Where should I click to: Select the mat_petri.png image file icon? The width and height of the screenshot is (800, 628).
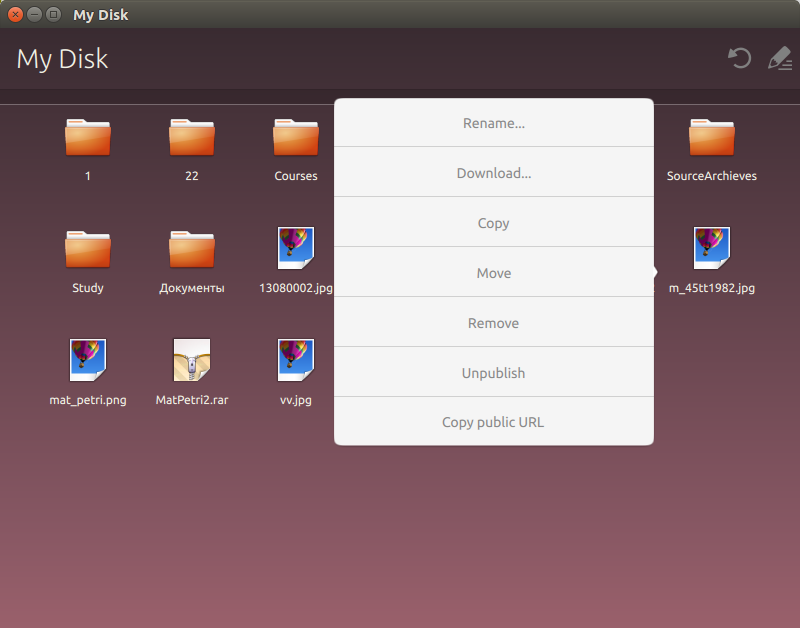point(88,360)
